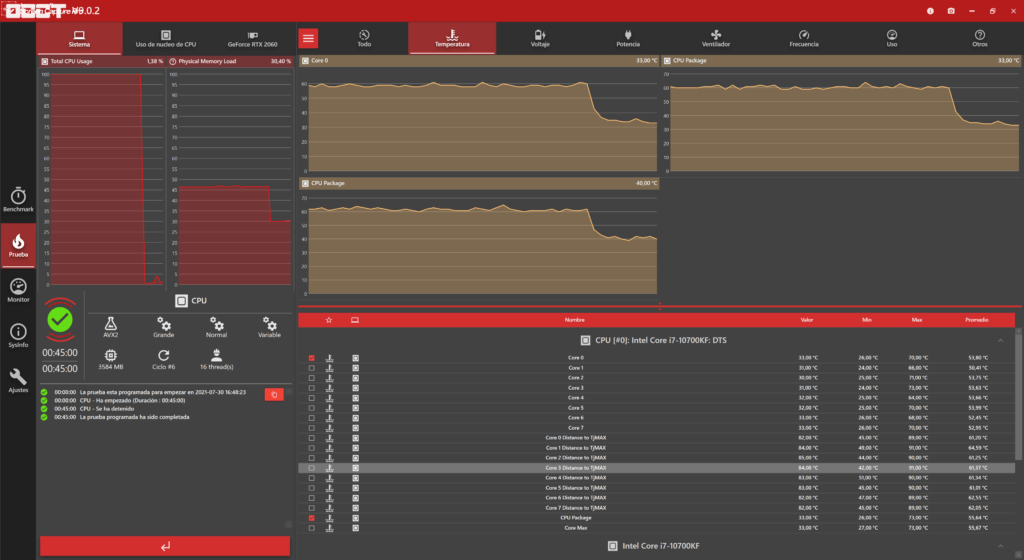Uncheck the CPU Package checkbox
This screenshot has height=560, width=1024.
(312, 518)
